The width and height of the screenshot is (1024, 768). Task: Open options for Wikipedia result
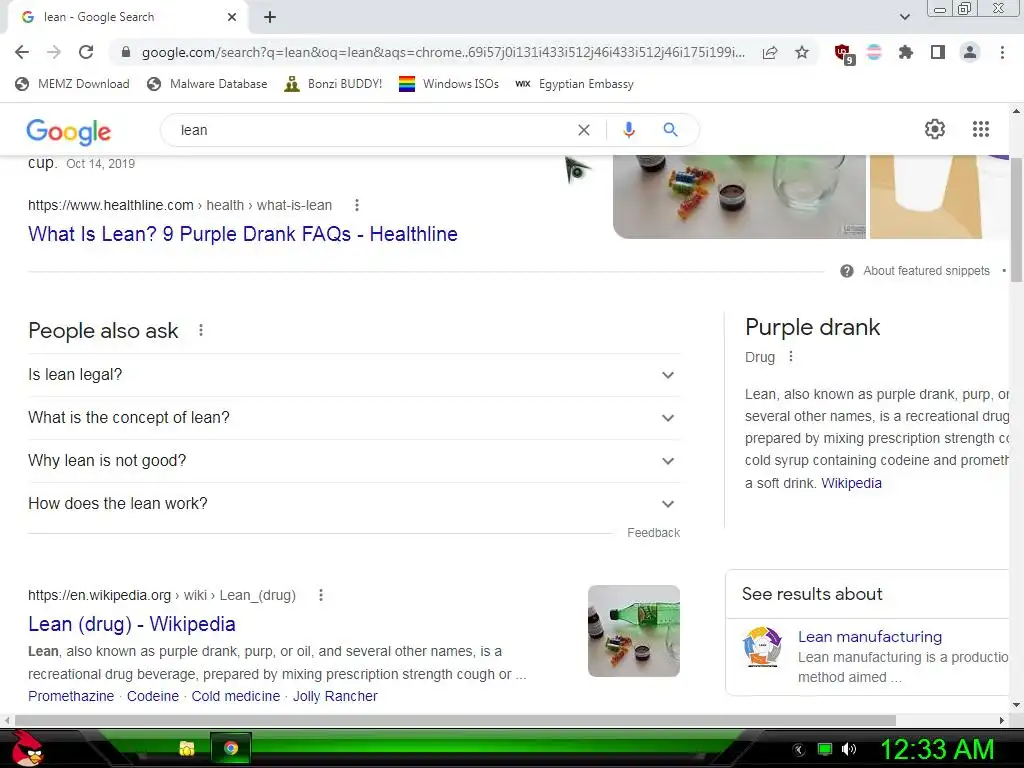[x=321, y=595]
